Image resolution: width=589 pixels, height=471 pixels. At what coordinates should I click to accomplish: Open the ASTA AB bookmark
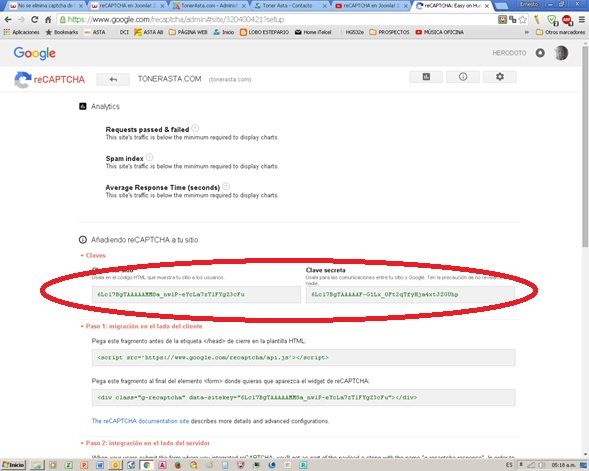point(149,32)
